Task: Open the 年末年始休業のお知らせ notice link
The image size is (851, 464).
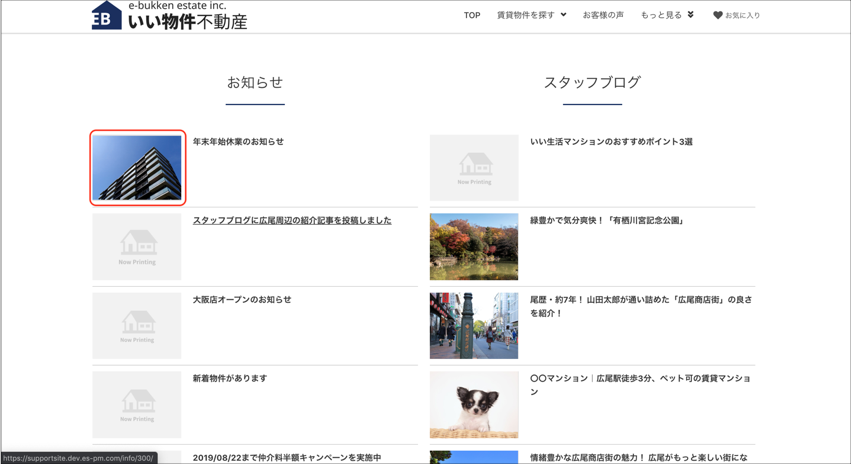Action: pos(238,142)
